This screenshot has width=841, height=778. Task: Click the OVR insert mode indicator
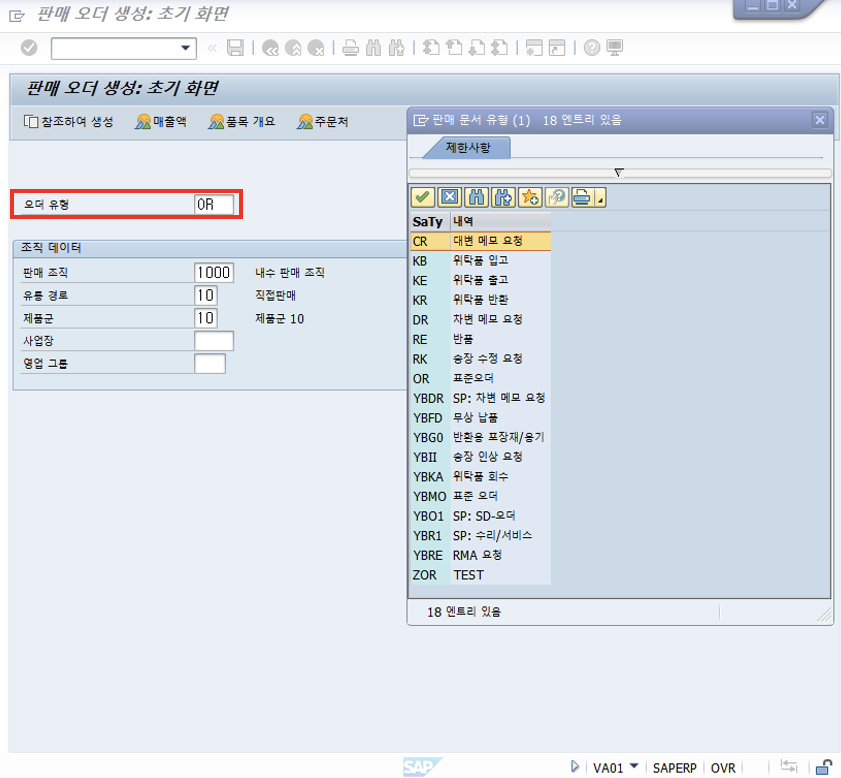(722, 768)
